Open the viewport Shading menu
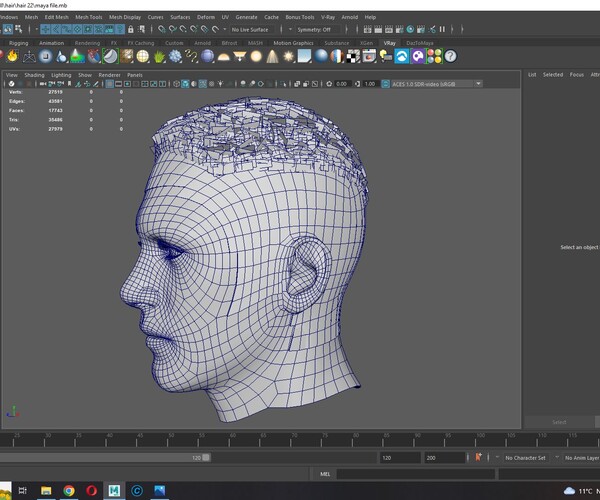The height and width of the screenshot is (500, 600). (34, 75)
